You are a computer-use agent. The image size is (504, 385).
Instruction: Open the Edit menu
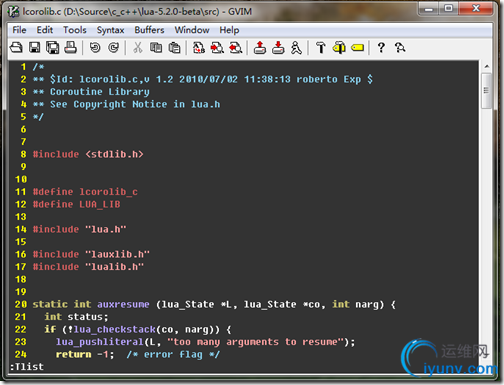click(45, 30)
